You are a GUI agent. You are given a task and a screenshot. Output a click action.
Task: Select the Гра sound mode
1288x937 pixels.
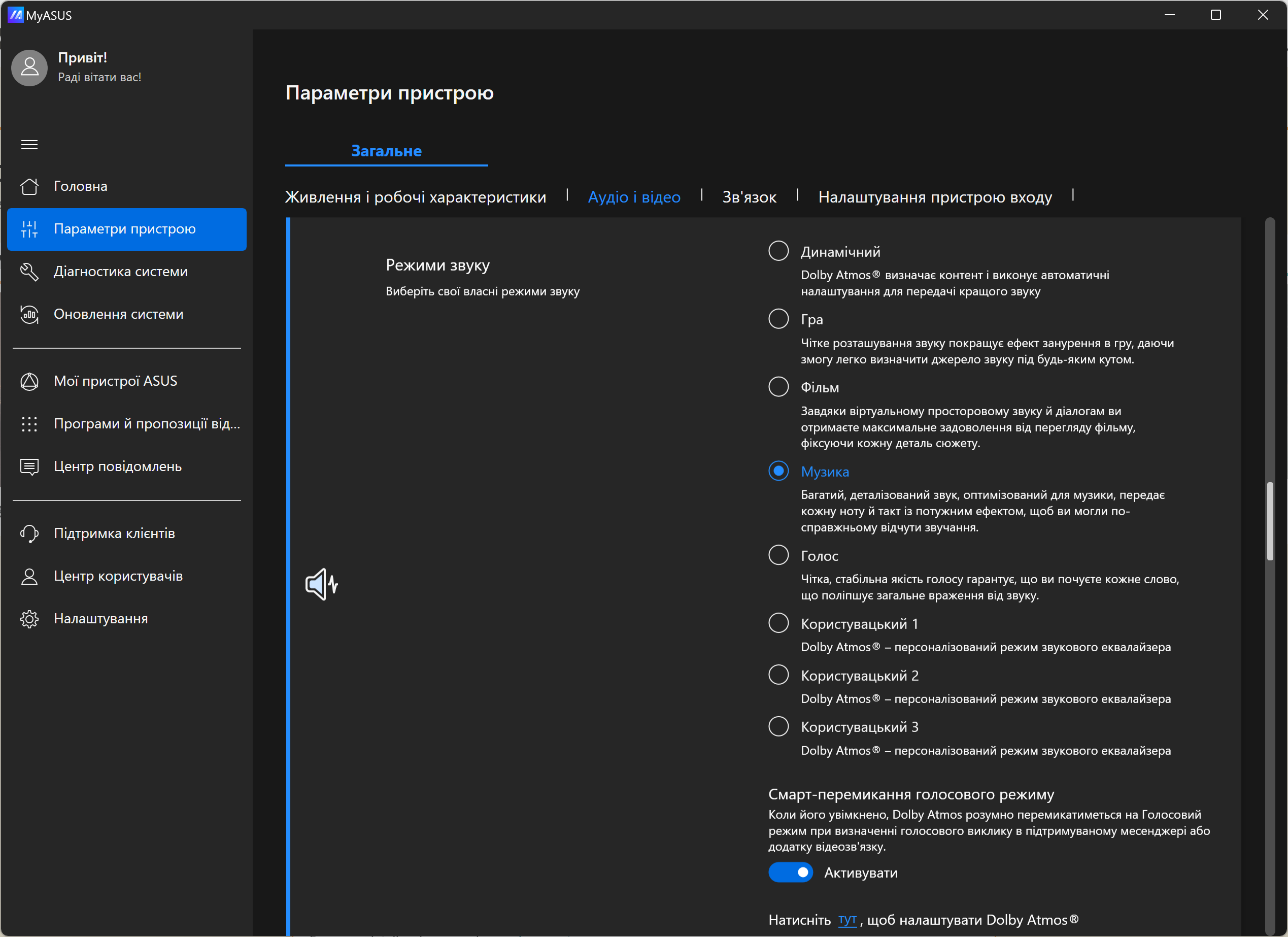(778, 319)
